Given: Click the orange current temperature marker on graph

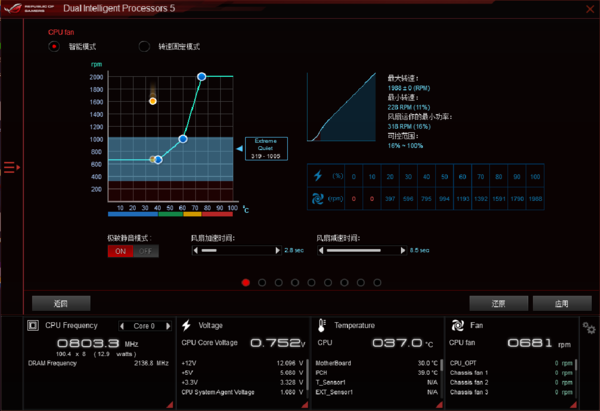Looking at the screenshot, I should (153, 101).
